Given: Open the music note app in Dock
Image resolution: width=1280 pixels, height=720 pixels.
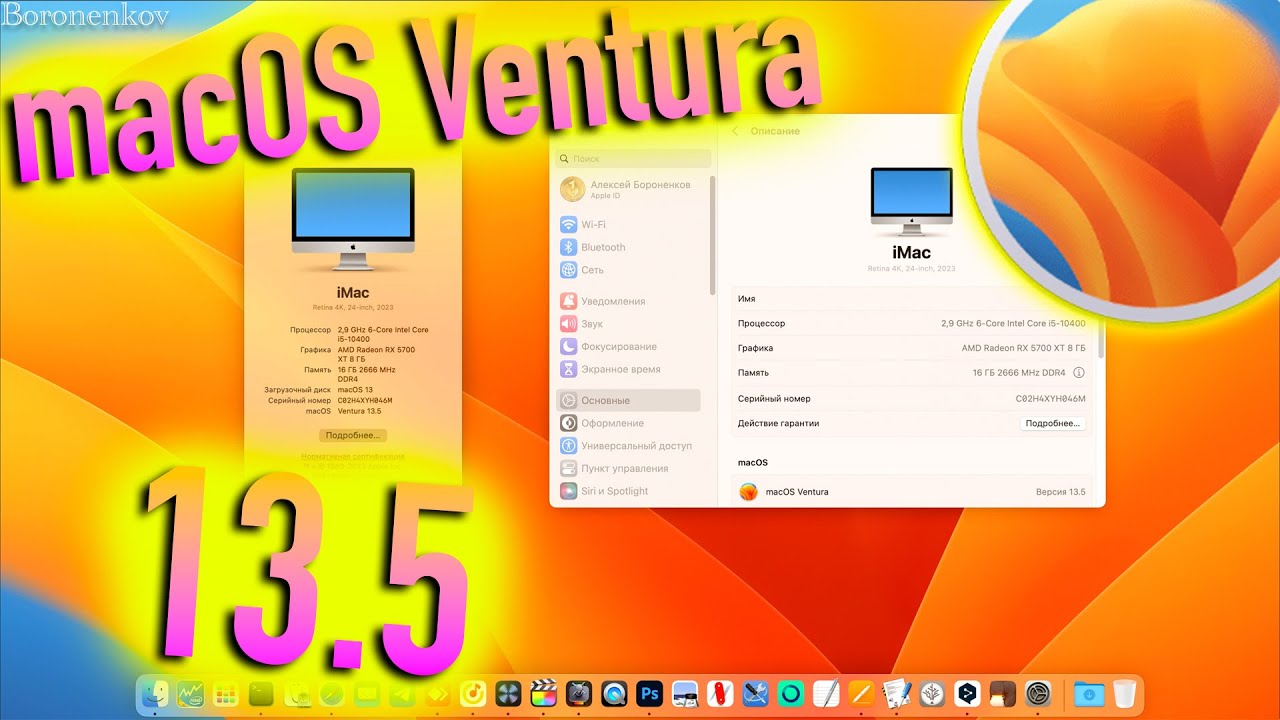Looking at the screenshot, I should [473, 692].
